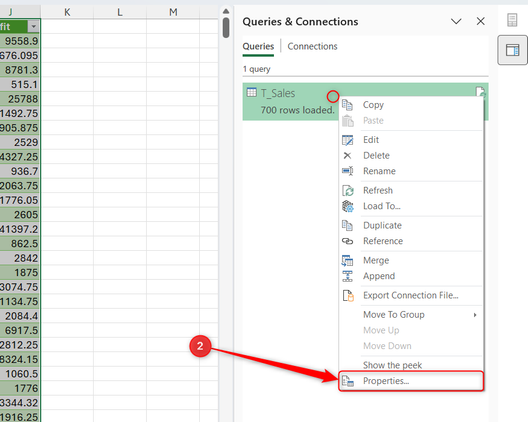Viewport: 528px width, 422px height.
Task: Click the vertical scrollbar thumb
Action: (226, 28)
